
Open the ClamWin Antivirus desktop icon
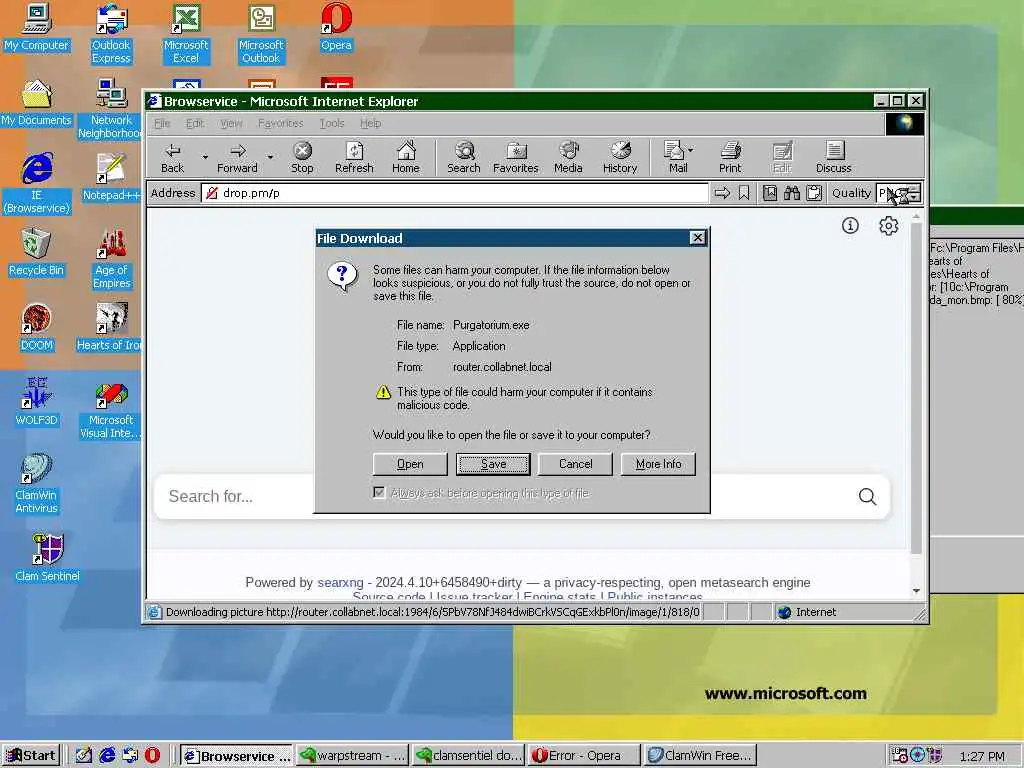coord(37,483)
